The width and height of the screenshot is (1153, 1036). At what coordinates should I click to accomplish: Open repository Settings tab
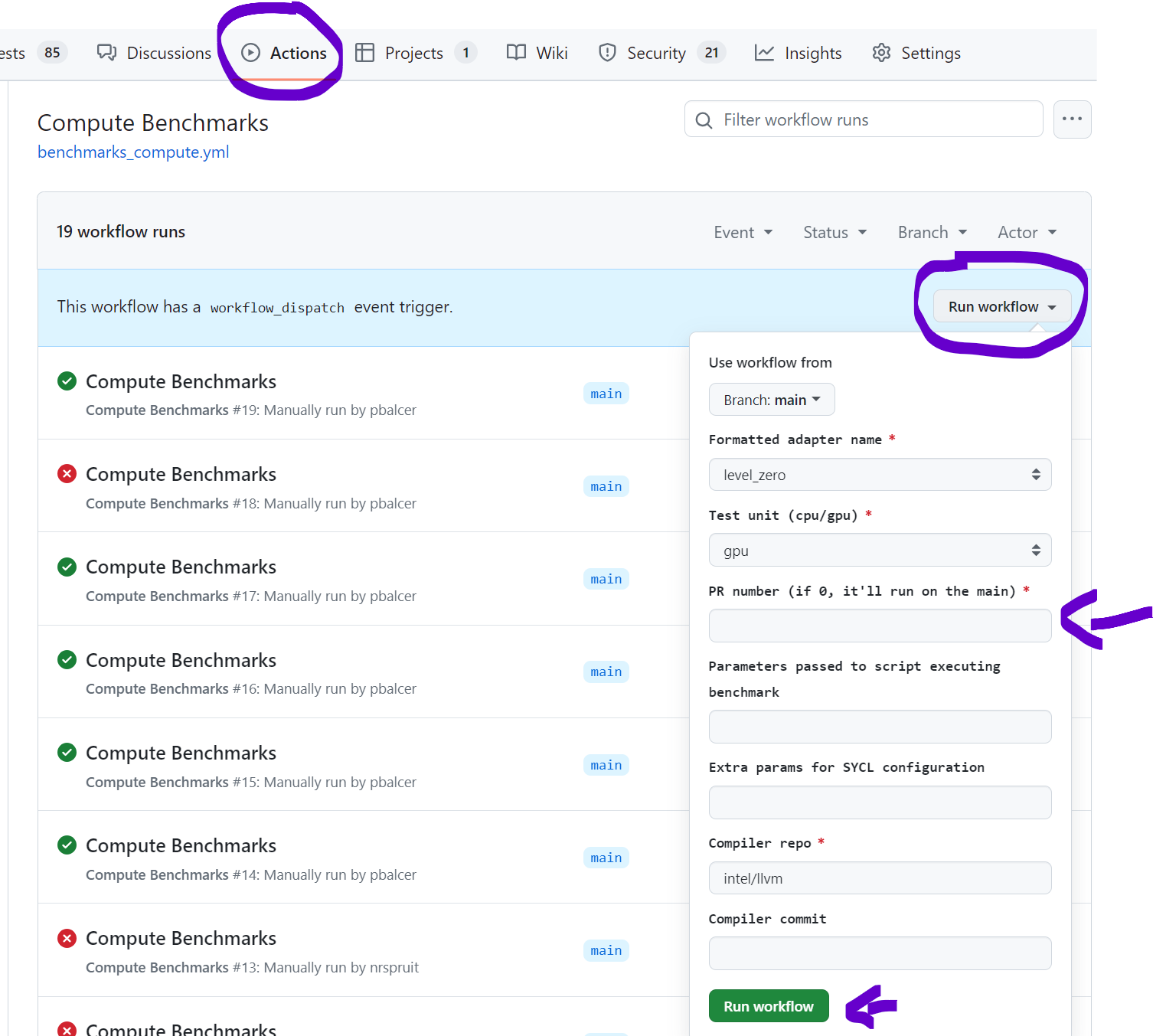tap(916, 53)
